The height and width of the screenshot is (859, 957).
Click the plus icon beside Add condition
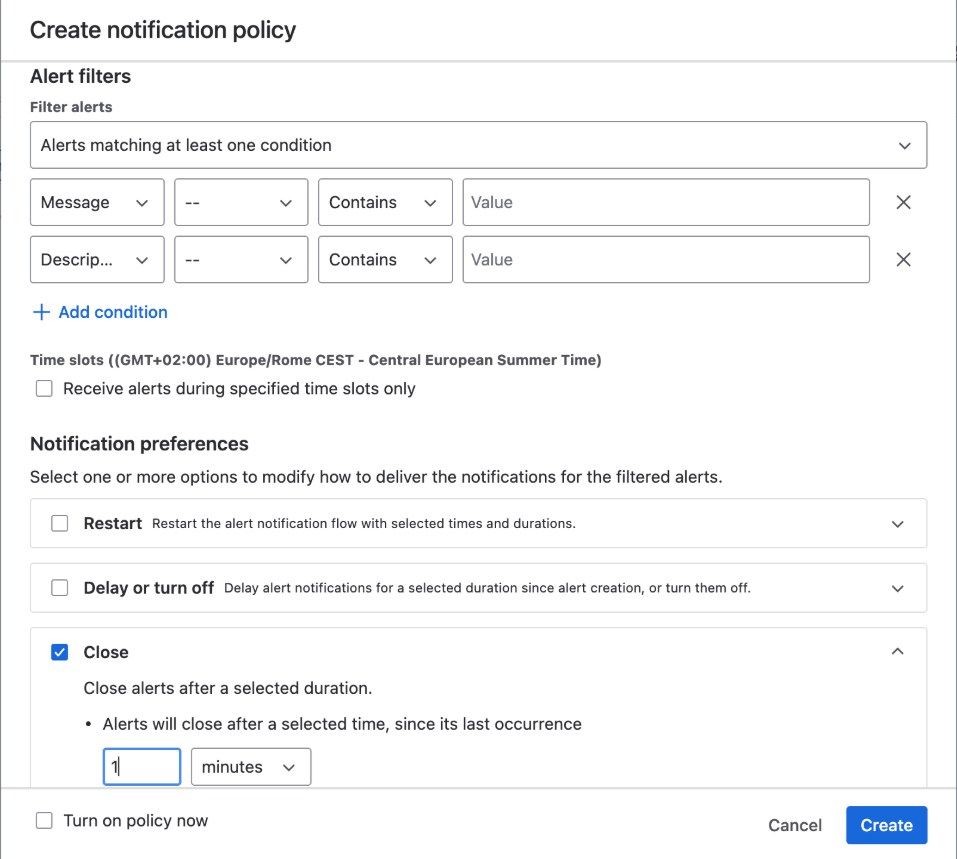click(41, 312)
